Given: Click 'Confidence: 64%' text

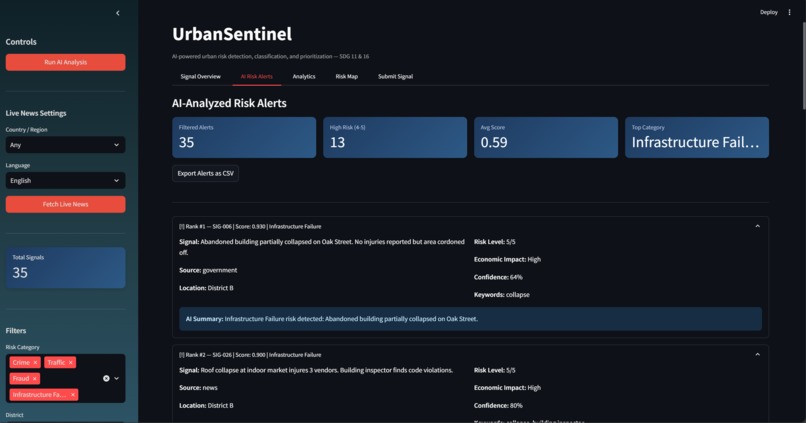Looking at the screenshot, I should pyautogui.click(x=498, y=277).
